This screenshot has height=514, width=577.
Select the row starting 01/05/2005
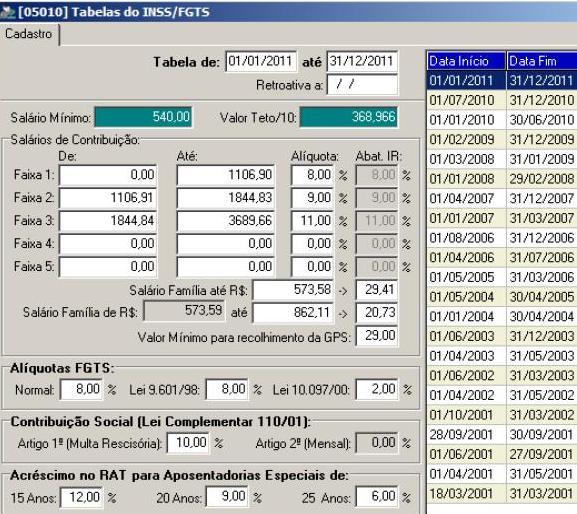pos(502,277)
